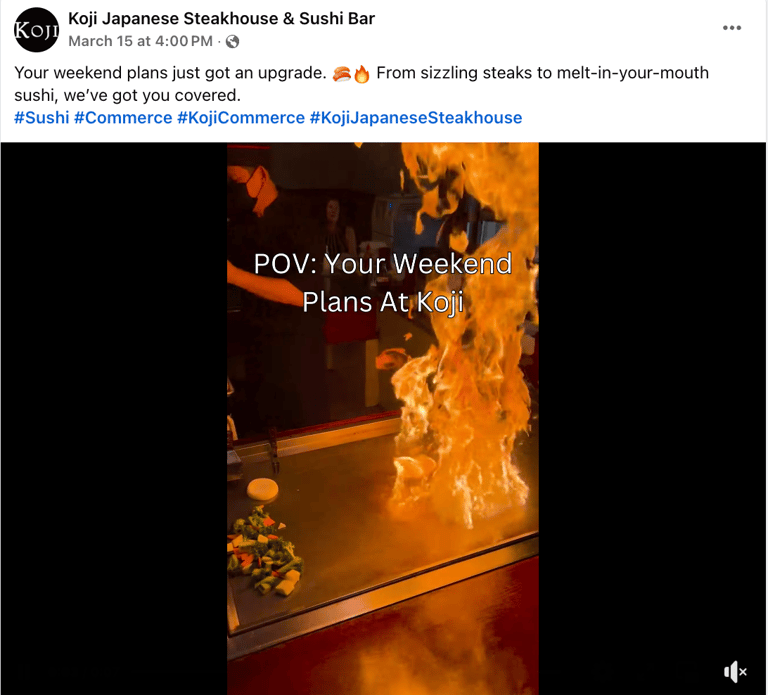Click the sushi emoji in caption

342,73
